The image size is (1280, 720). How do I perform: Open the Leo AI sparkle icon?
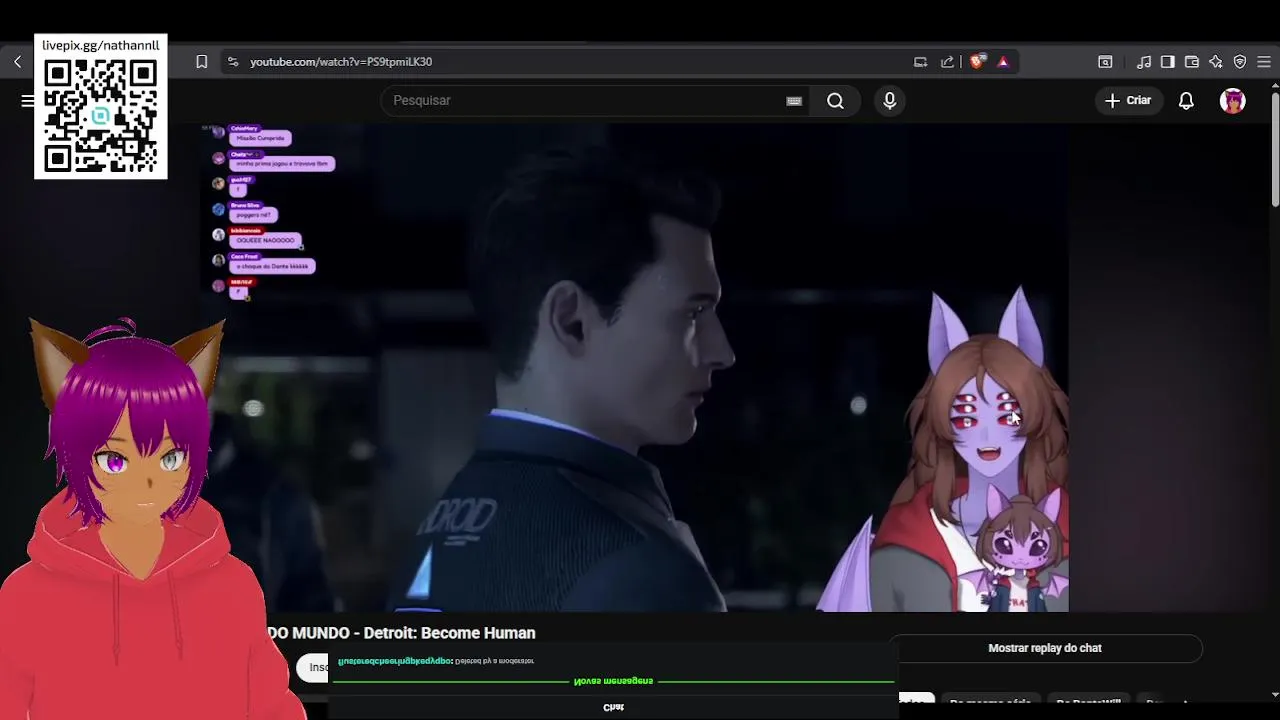[1215, 62]
